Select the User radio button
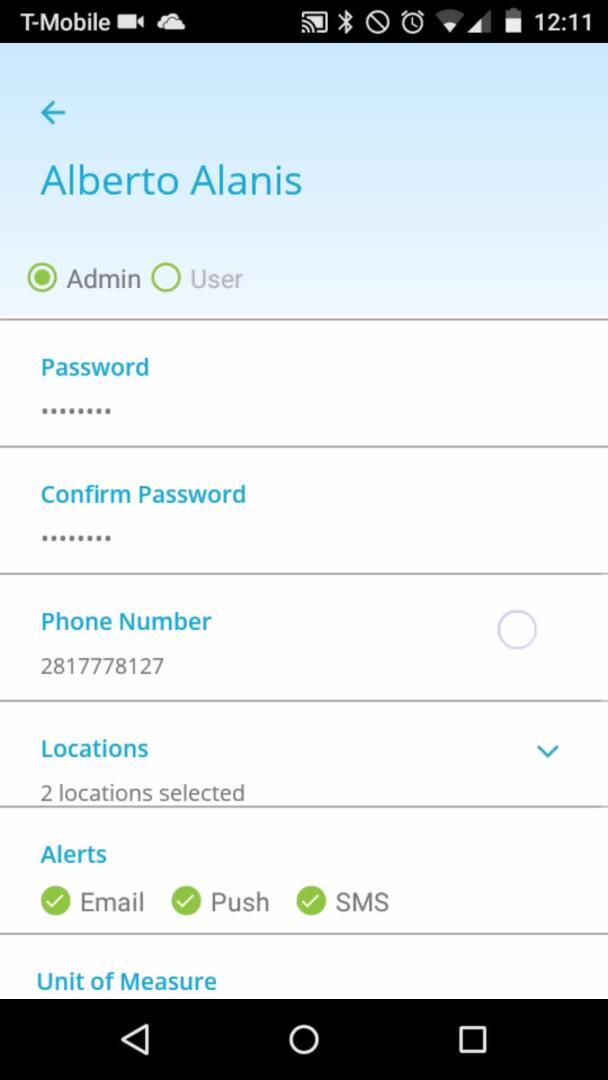The width and height of the screenshot is (608, 1080). 166,278
